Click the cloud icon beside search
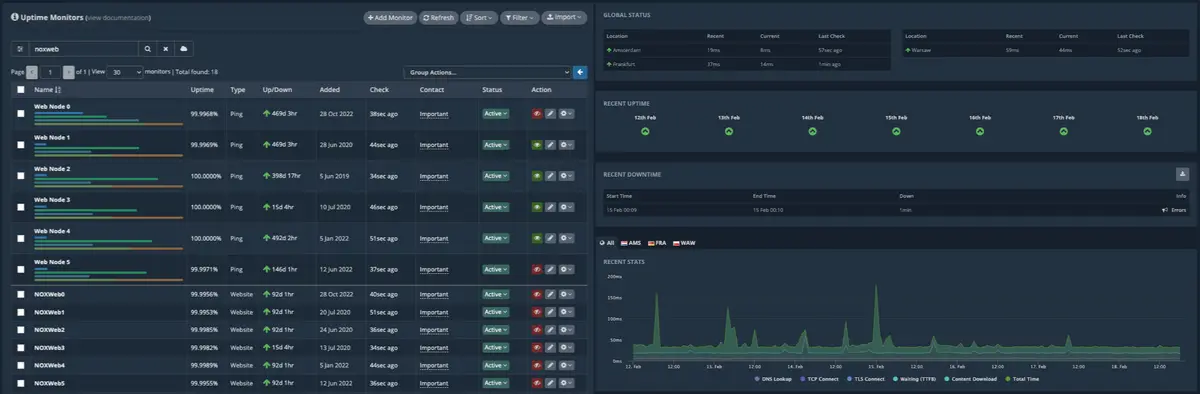The image size is (1200, 394). click(183, 48)
